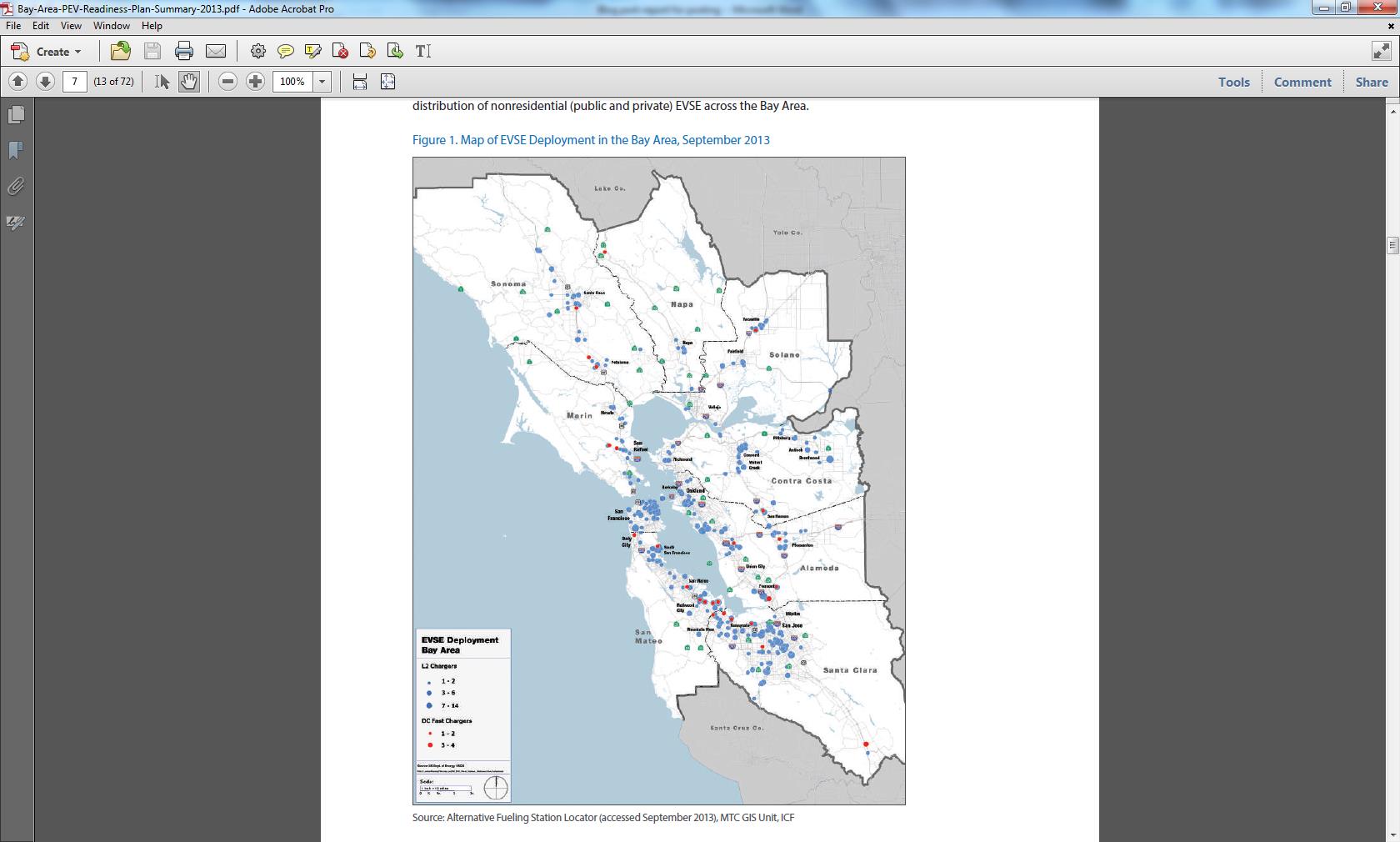This screenshot has width=1400, height=842.
Task: Open the Bookmarks navigation panel
Action: (16, 151)
